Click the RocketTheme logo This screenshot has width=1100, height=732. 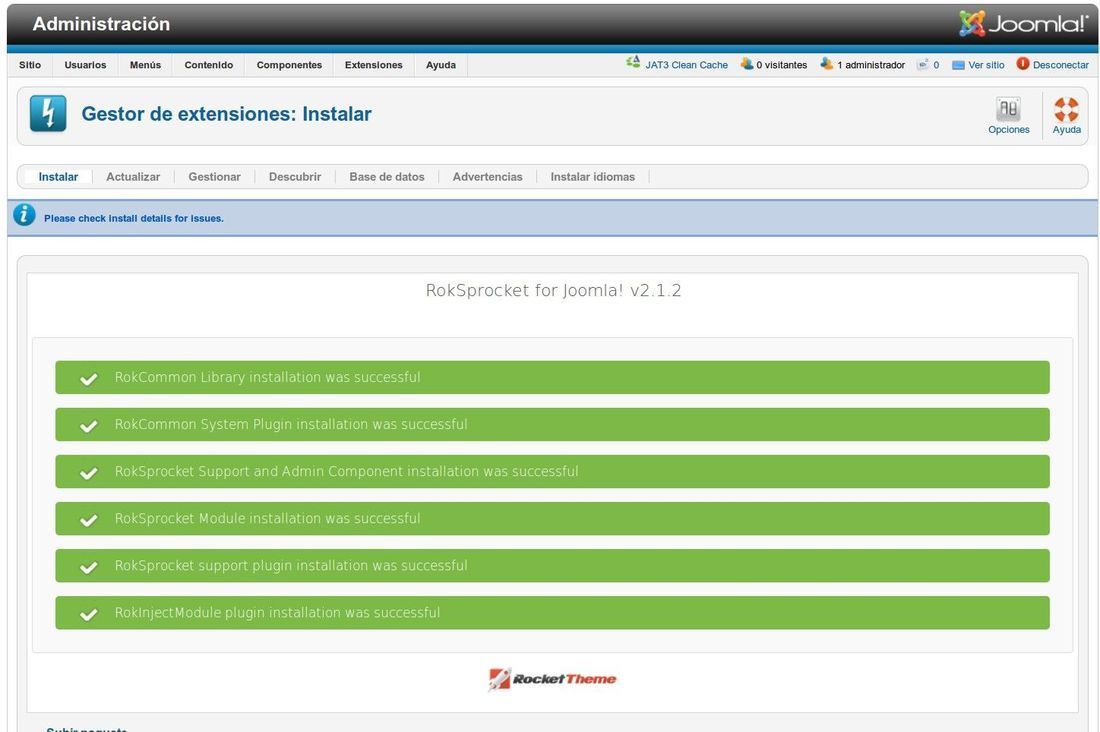click(553, 679)
